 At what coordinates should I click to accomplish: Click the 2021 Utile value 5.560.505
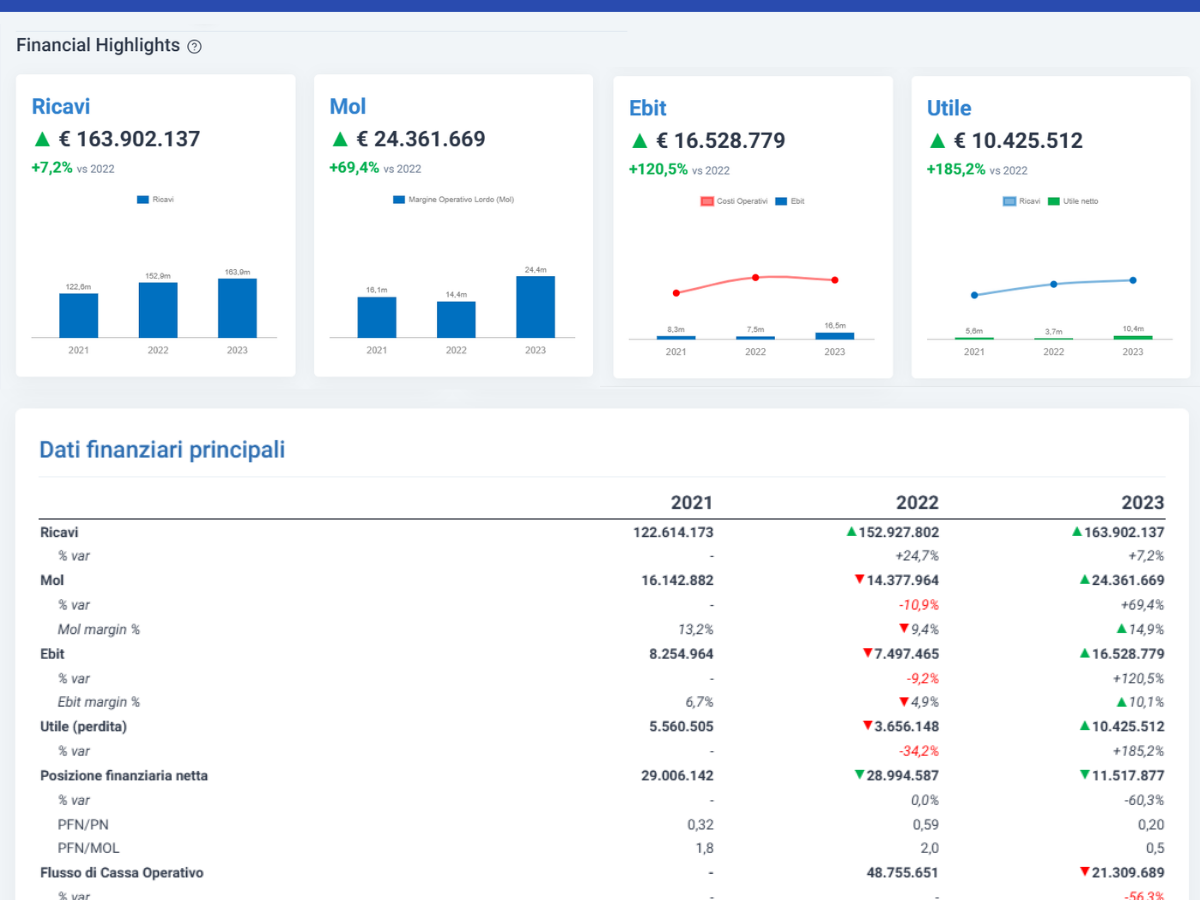681,727
